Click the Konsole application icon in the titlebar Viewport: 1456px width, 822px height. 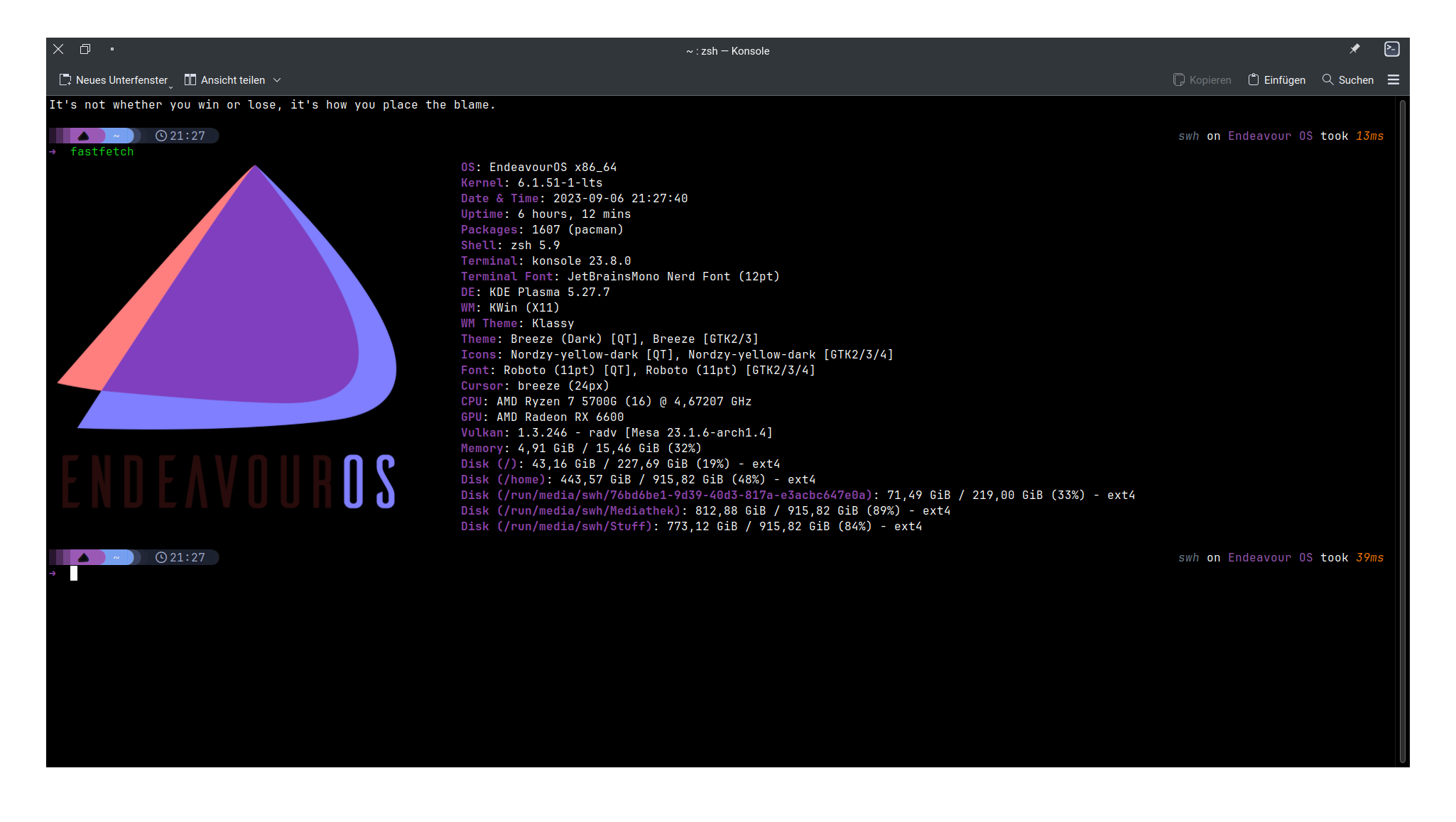click(1392, 49)
